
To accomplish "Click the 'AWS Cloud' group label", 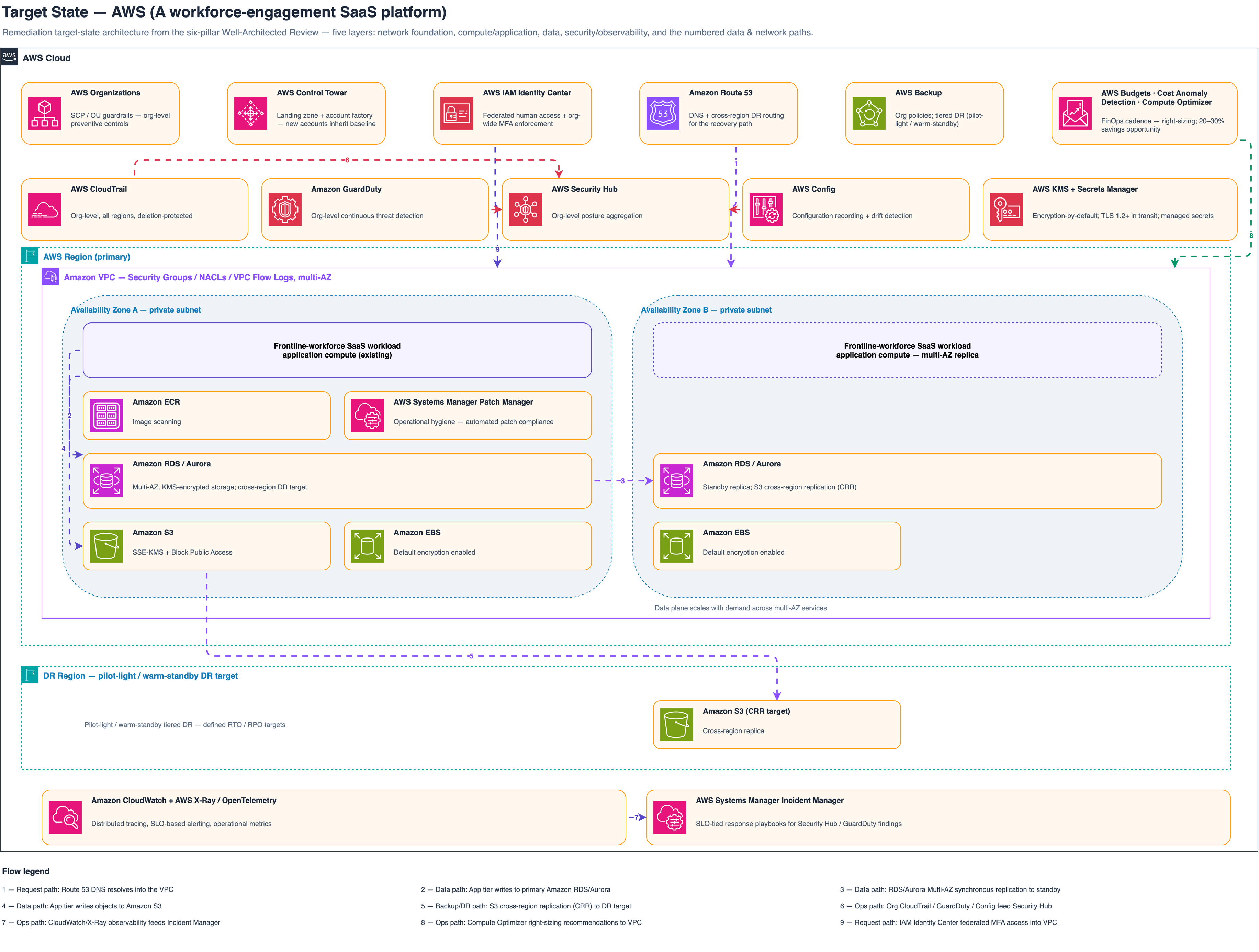I will coord(47,58).
